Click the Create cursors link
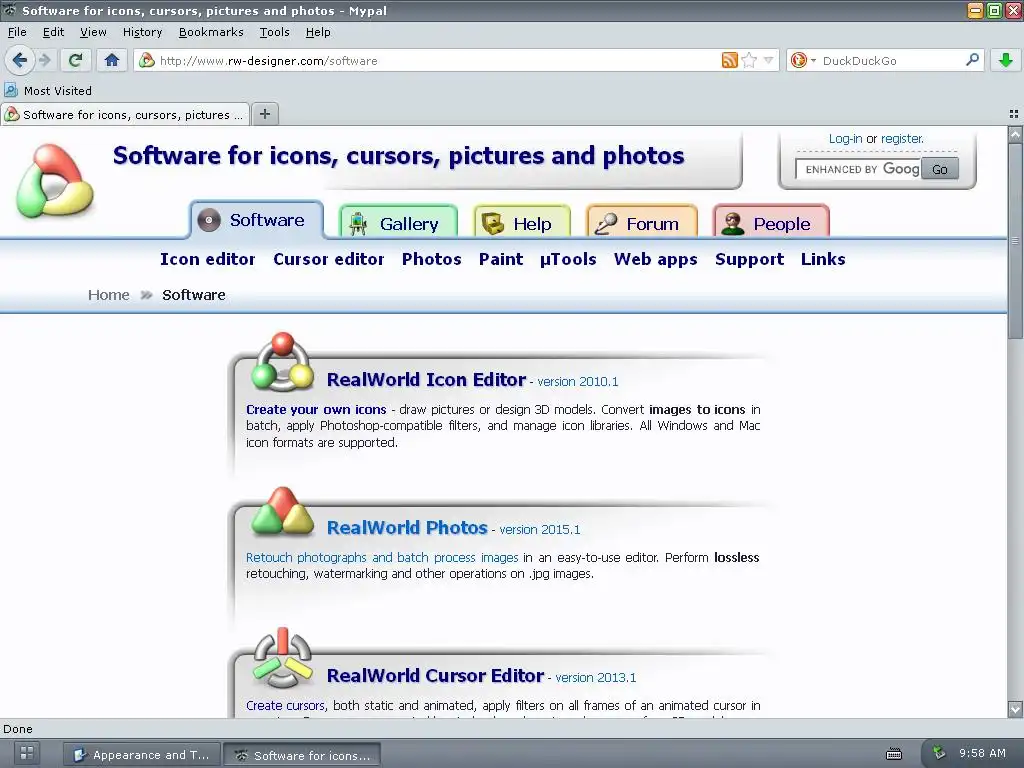1024x768 pixels. coord(286,706)
